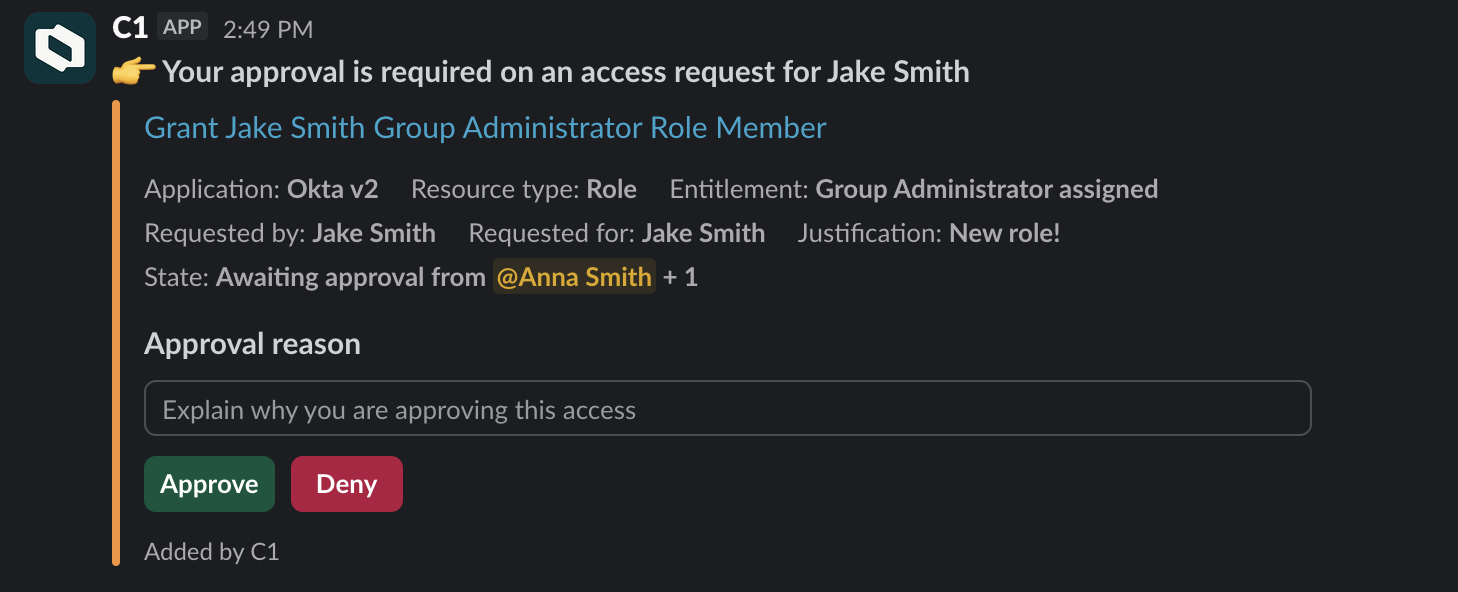Open the 2:49 PM message timestamp
Image resolution: width=1458 pixels, height=592 pixels.
pyautogui.click(x=268, y=30)
